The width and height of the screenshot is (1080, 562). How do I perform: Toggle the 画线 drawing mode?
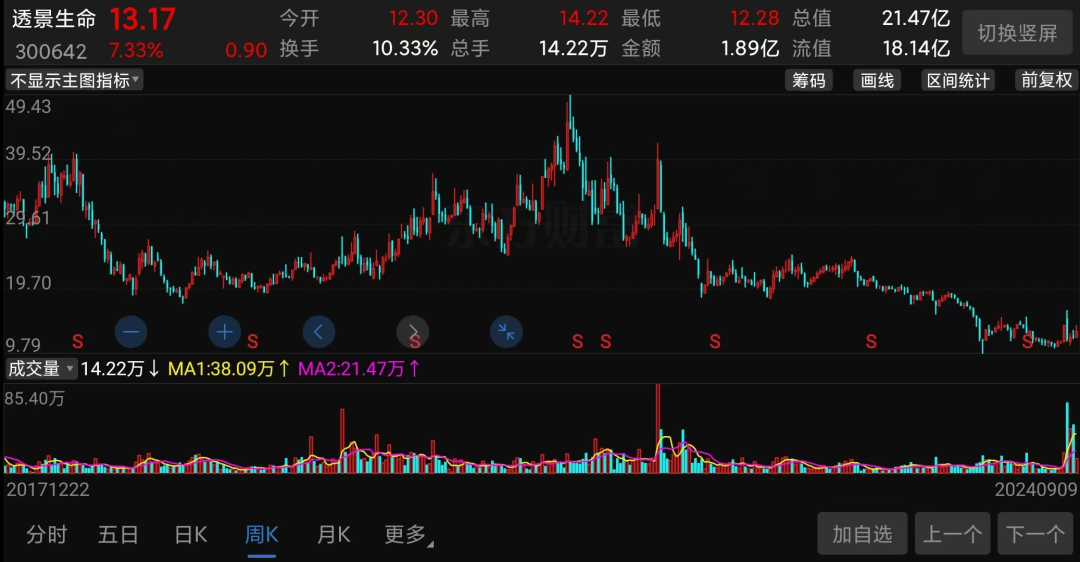877,81
